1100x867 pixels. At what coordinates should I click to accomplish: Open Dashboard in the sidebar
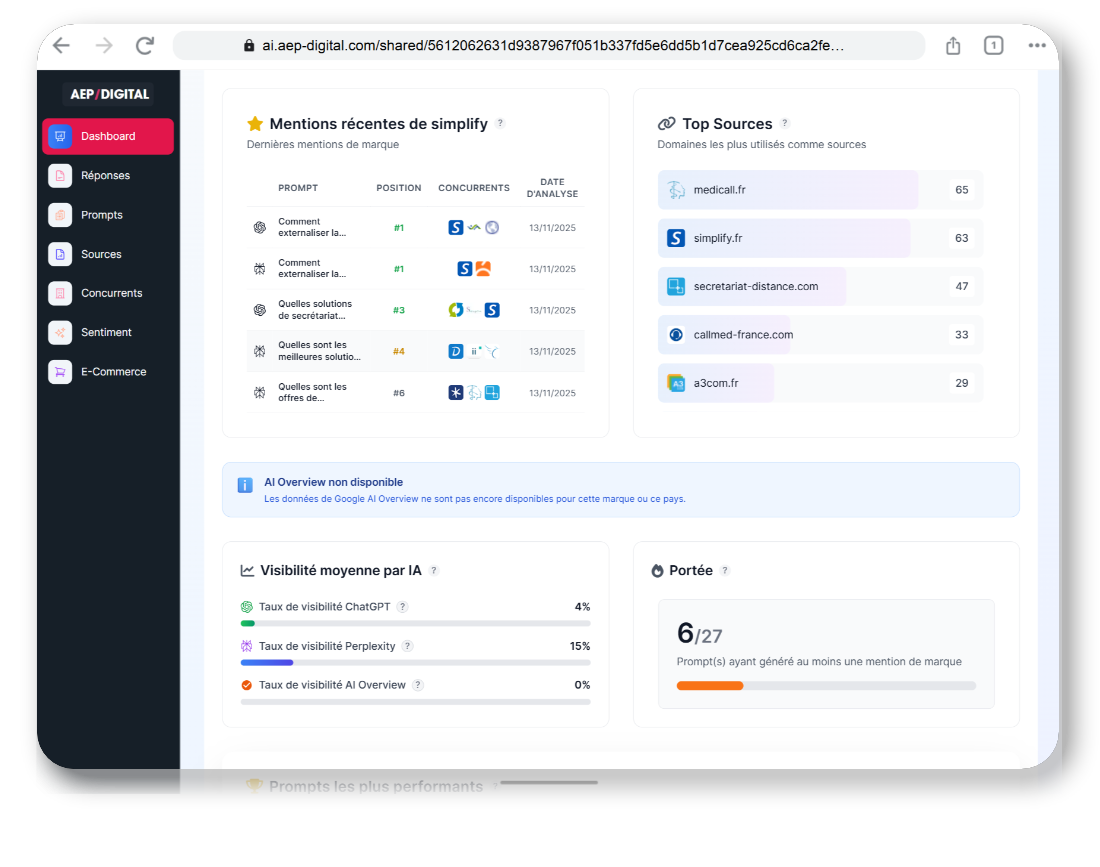click(108, 136)
